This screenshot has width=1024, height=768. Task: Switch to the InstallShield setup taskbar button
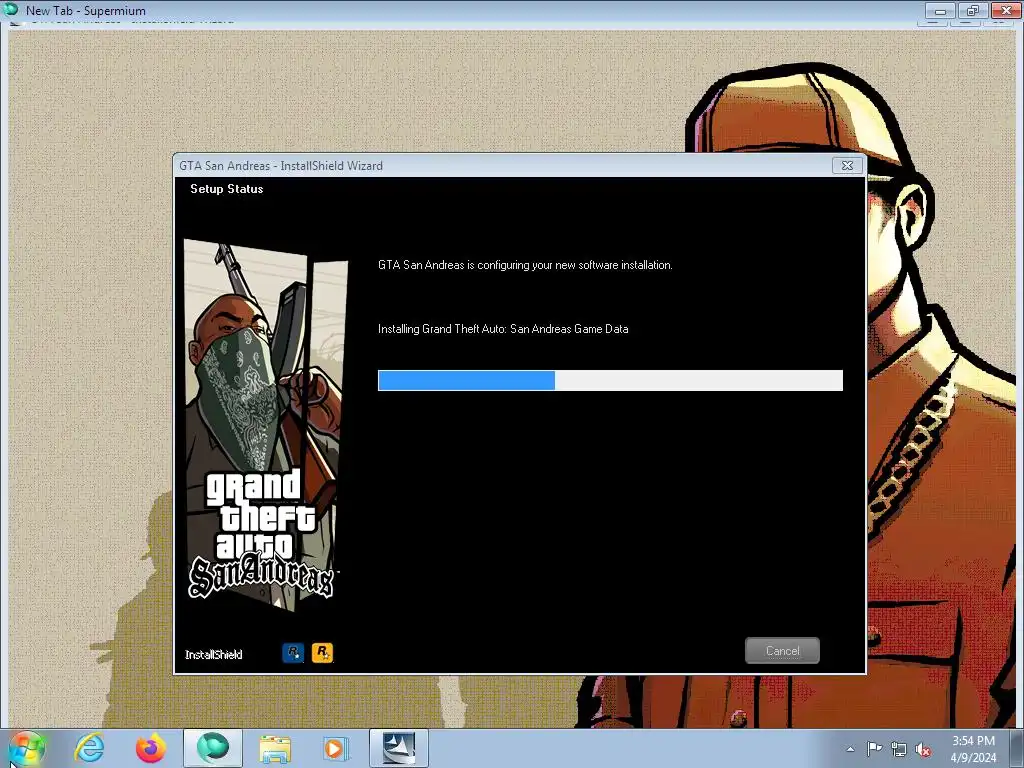tap(398, 748)
